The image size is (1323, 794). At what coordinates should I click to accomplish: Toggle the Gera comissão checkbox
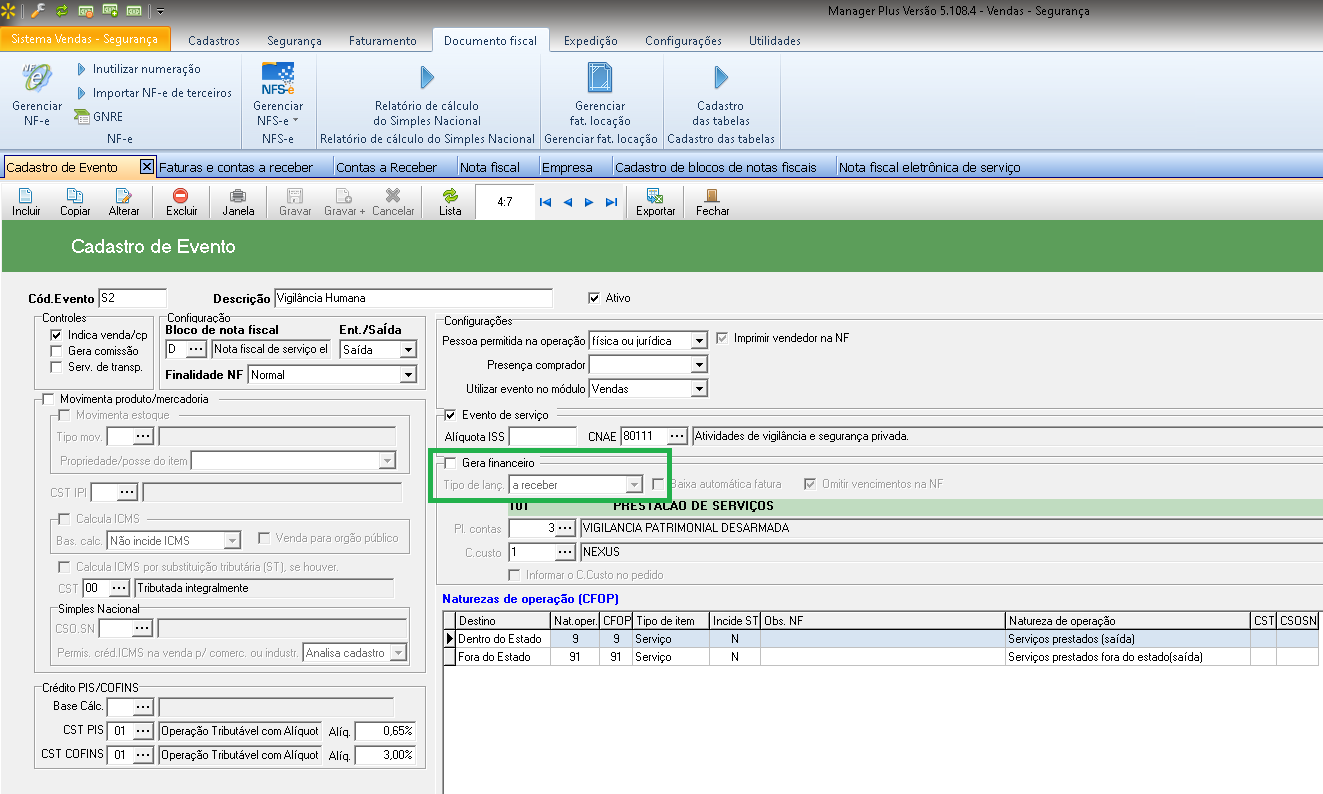point(56,351)
